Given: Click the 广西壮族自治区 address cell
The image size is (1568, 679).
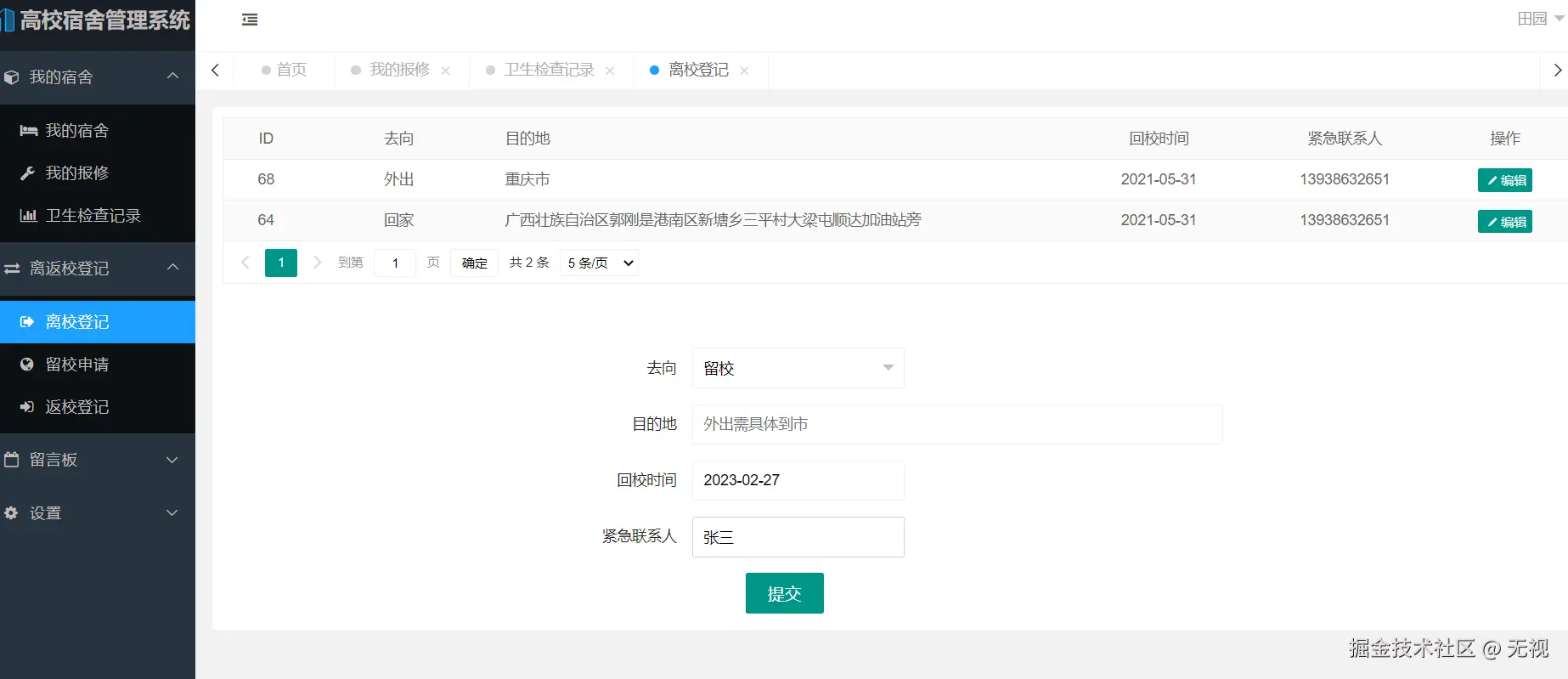Looking at the screenshot, I should point(713,220).
